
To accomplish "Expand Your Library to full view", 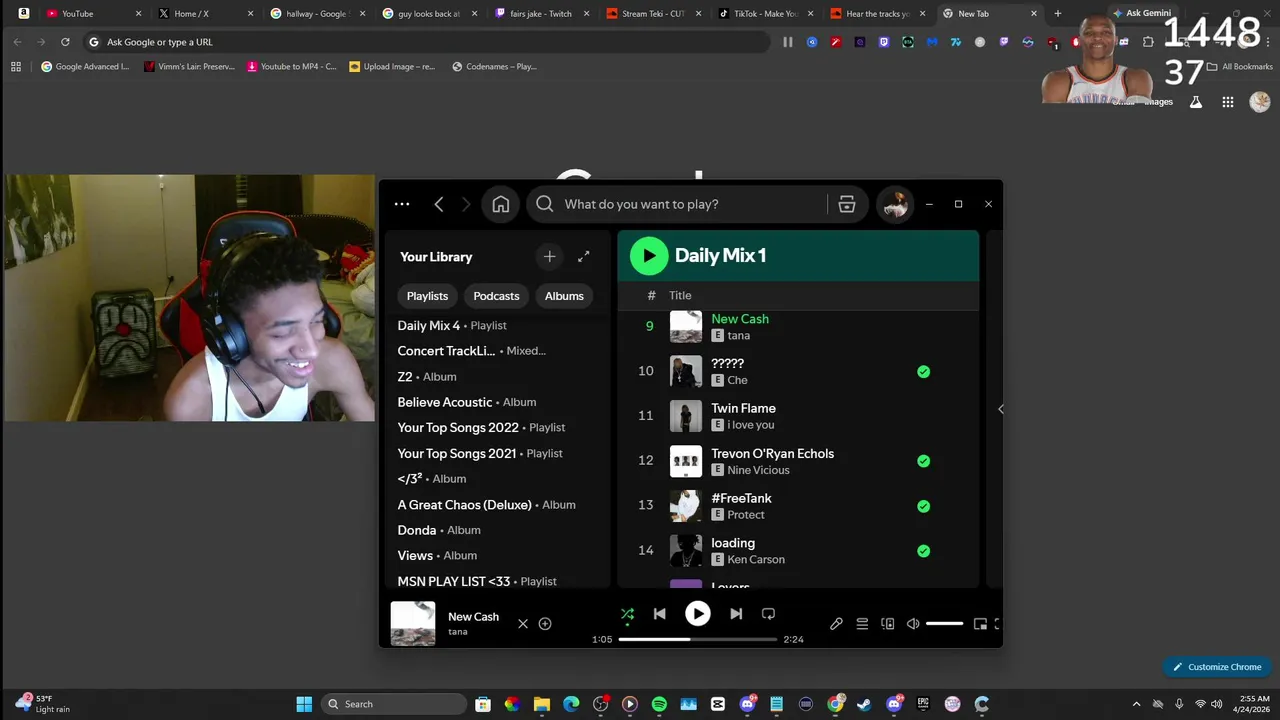I will click(584, 257).
